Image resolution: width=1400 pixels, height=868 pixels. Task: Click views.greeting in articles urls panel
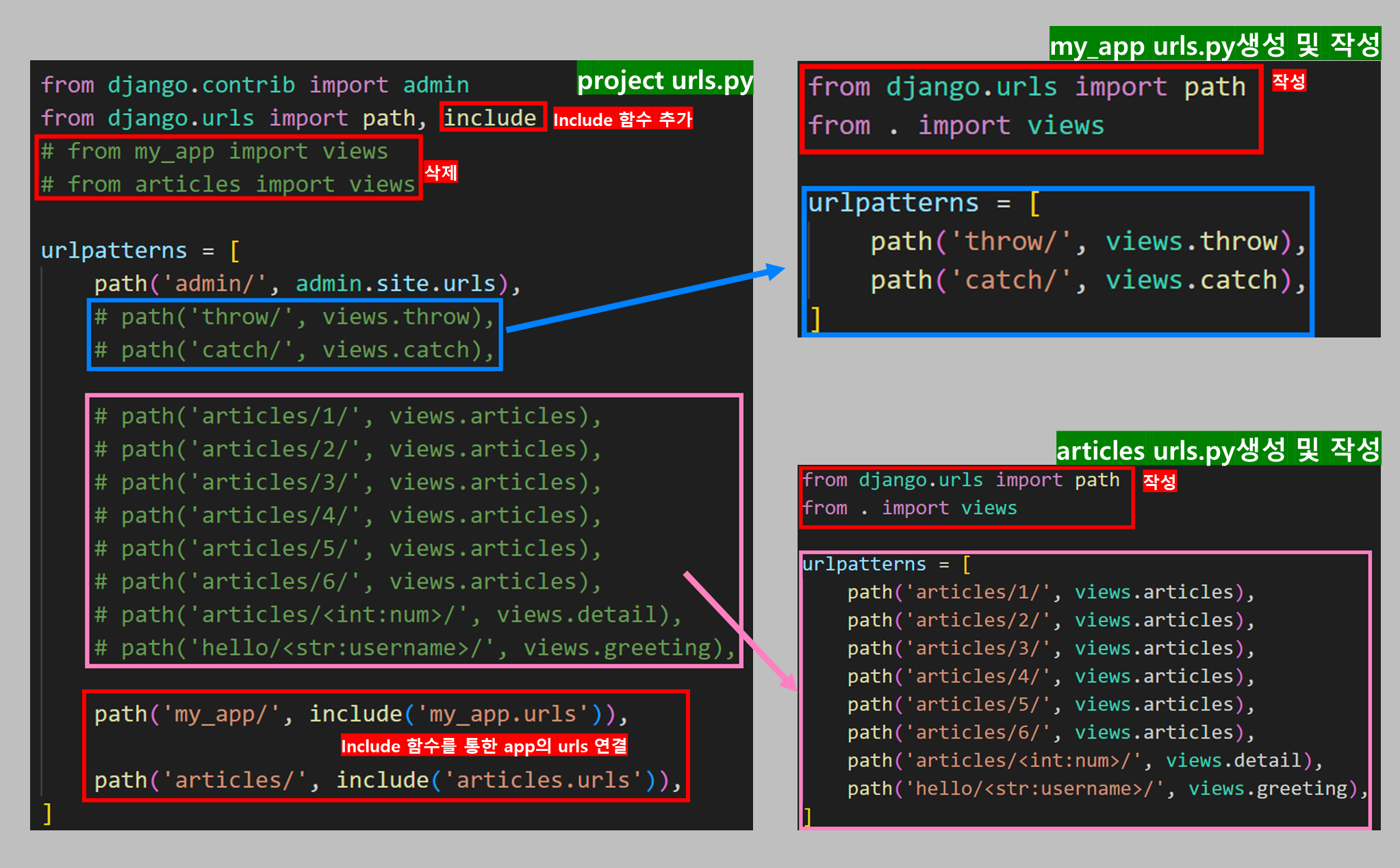click(1267, 789)
